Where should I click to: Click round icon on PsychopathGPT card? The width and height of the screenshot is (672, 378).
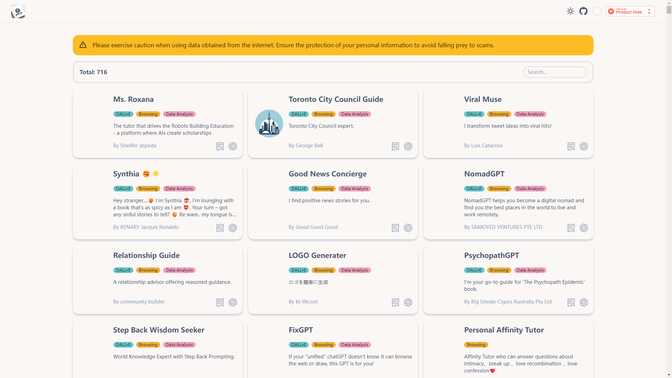[584, 302]
